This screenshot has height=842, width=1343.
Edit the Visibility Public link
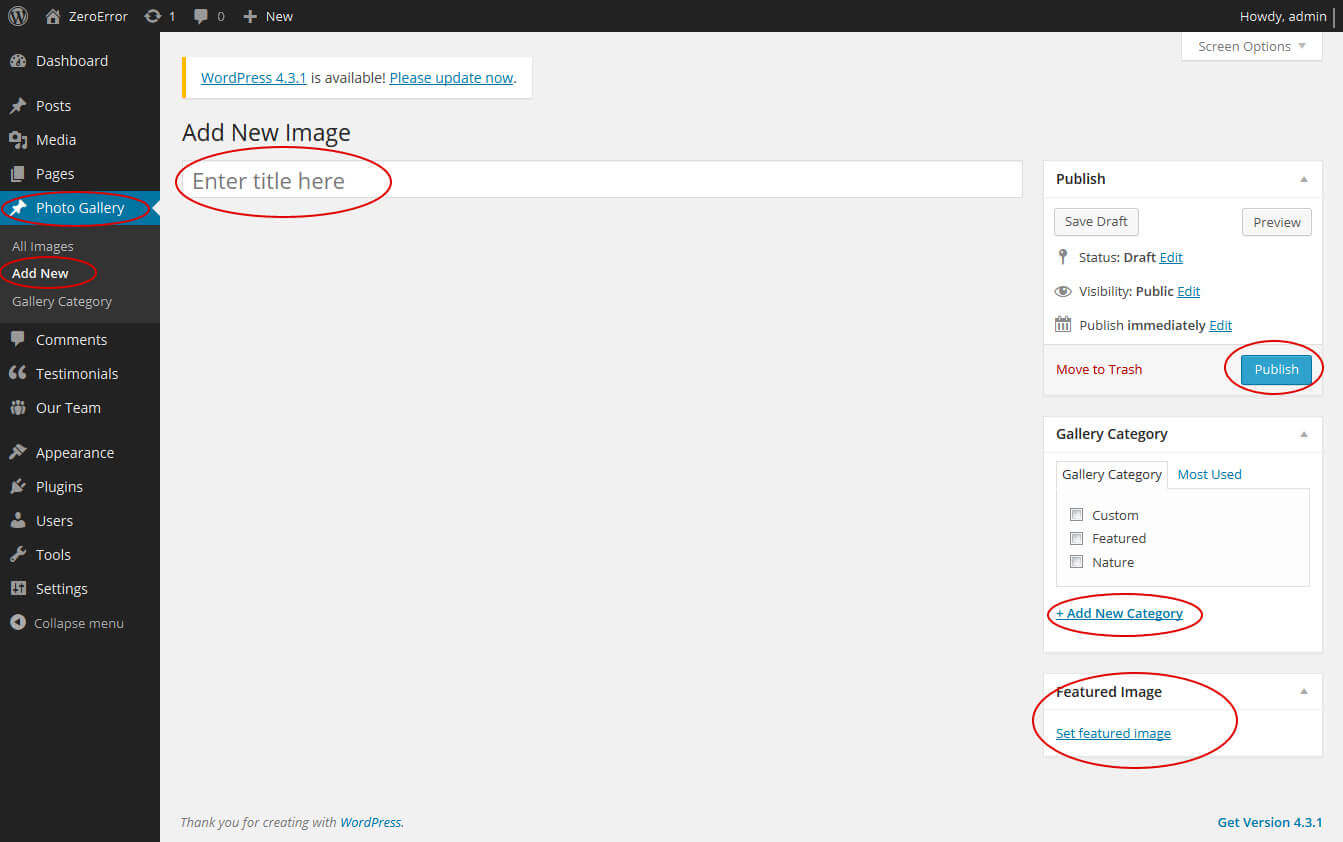coord(1188,292)
